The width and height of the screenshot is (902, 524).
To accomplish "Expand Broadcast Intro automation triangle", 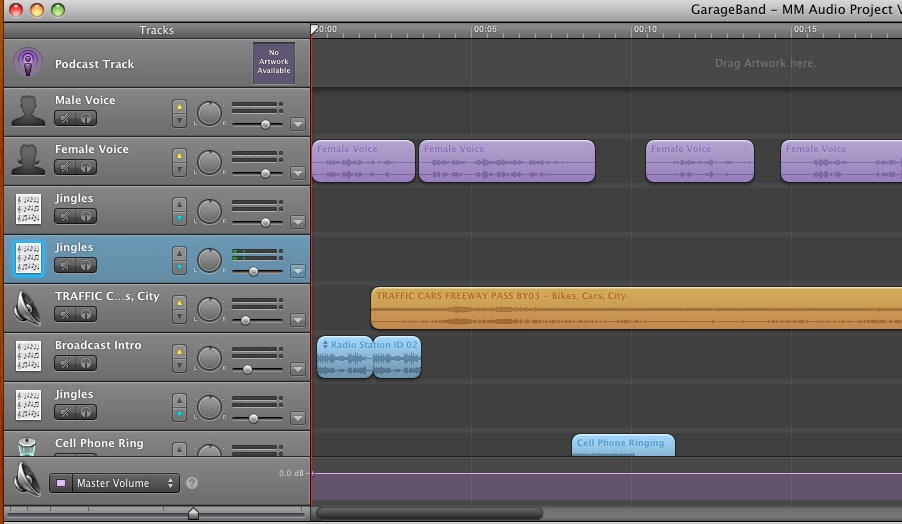I will (x=297, y=369).
